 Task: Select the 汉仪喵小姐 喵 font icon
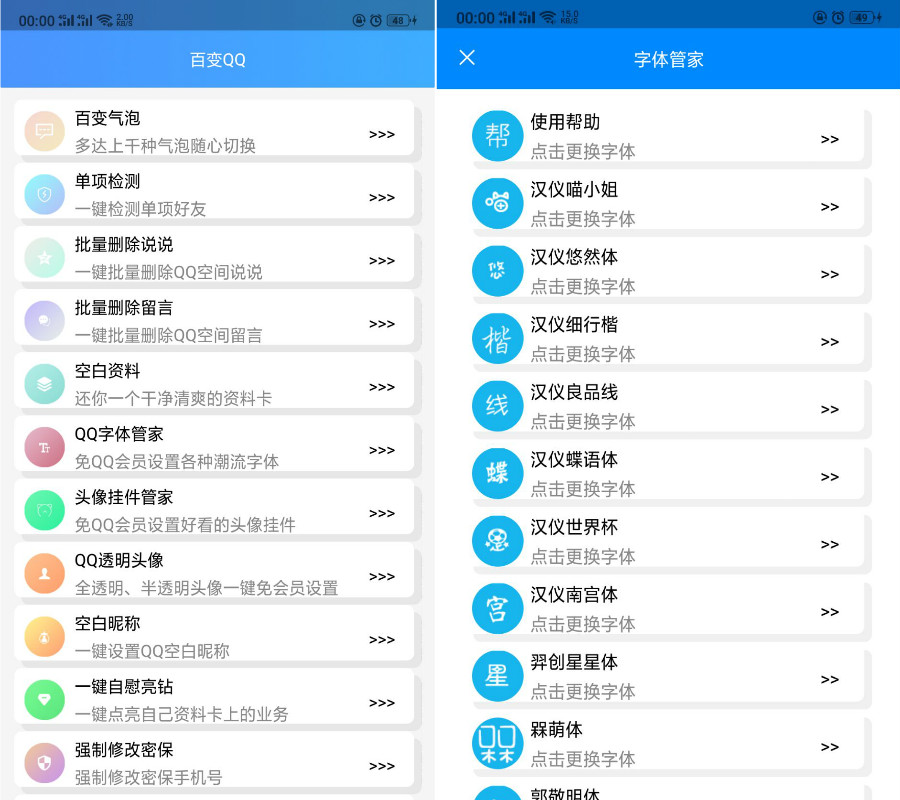coord(497,202)
